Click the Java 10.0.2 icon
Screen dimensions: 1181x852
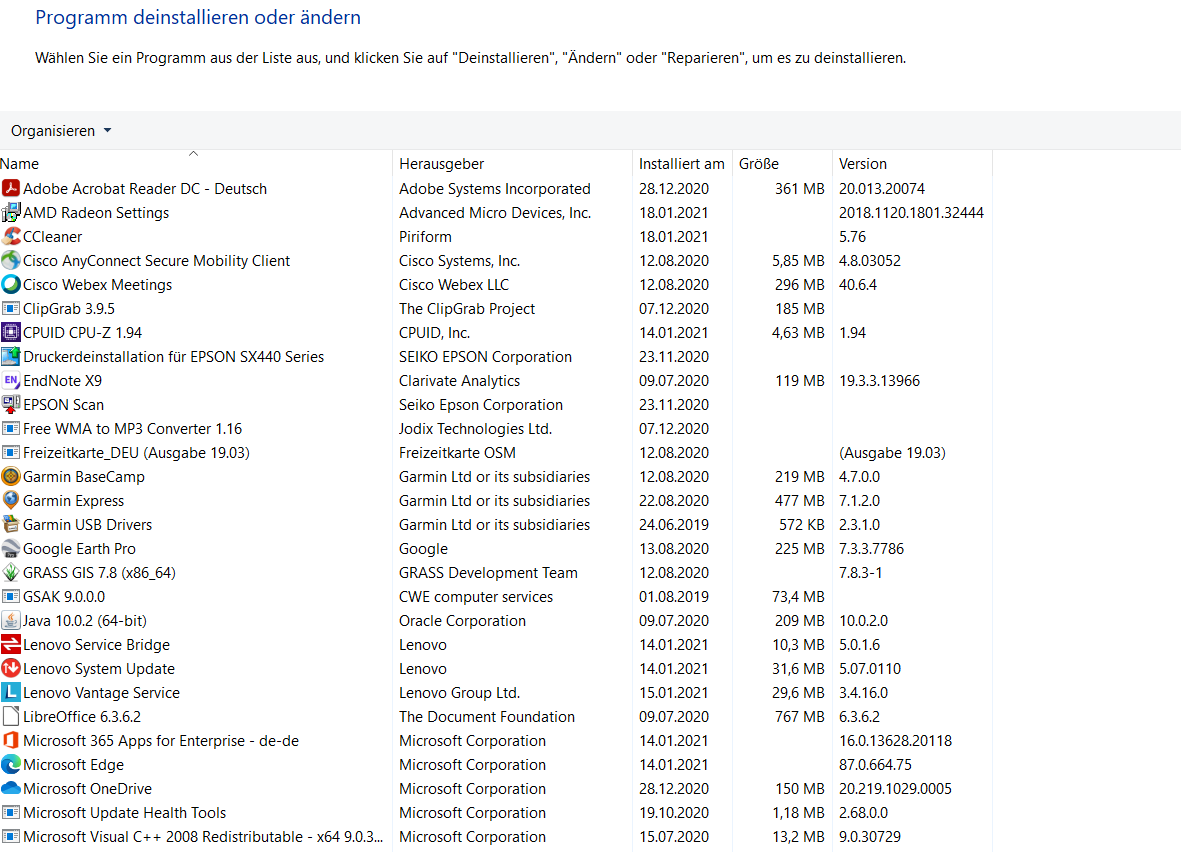11,621
